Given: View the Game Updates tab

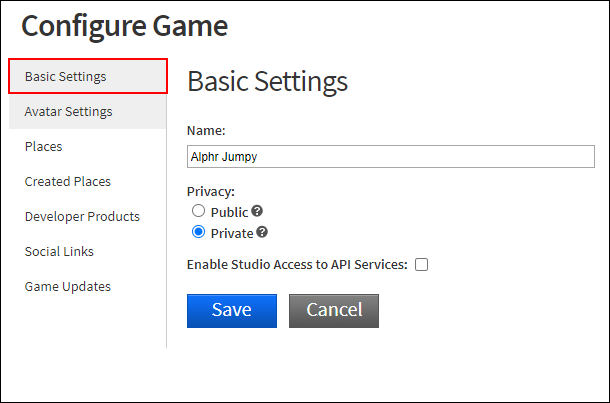Looking at the screenshot, I should 68,286.
